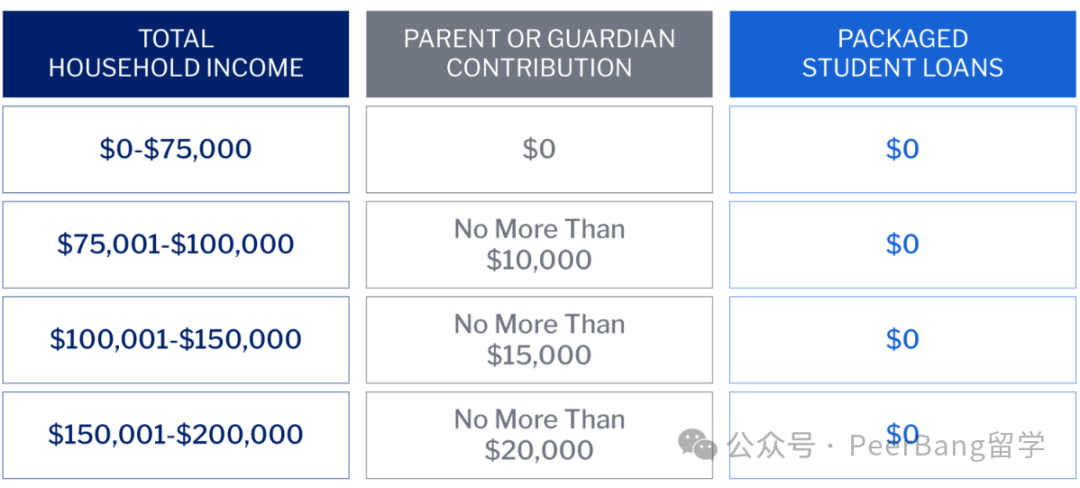Select the Total Household Income header

tap(176, 54)
